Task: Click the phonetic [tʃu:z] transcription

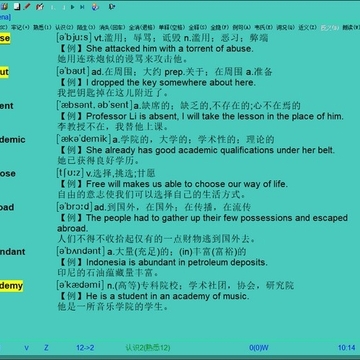Action: (x=70, y=173)
